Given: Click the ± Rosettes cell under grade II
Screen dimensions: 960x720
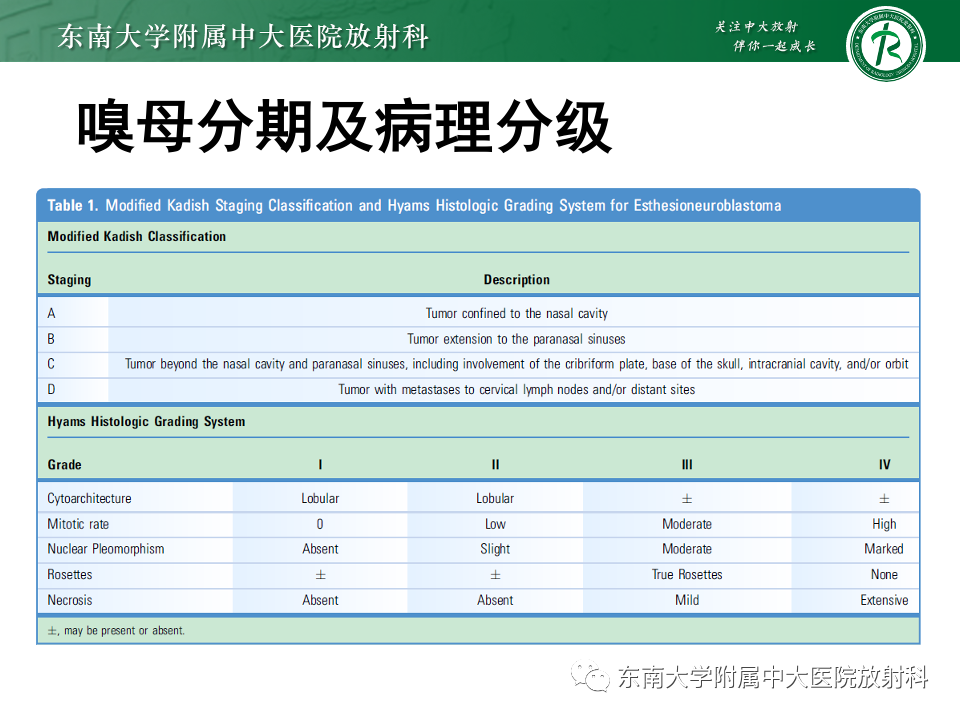Looking at the screenshot, I should pyautogui.click(x=495, y=576).
